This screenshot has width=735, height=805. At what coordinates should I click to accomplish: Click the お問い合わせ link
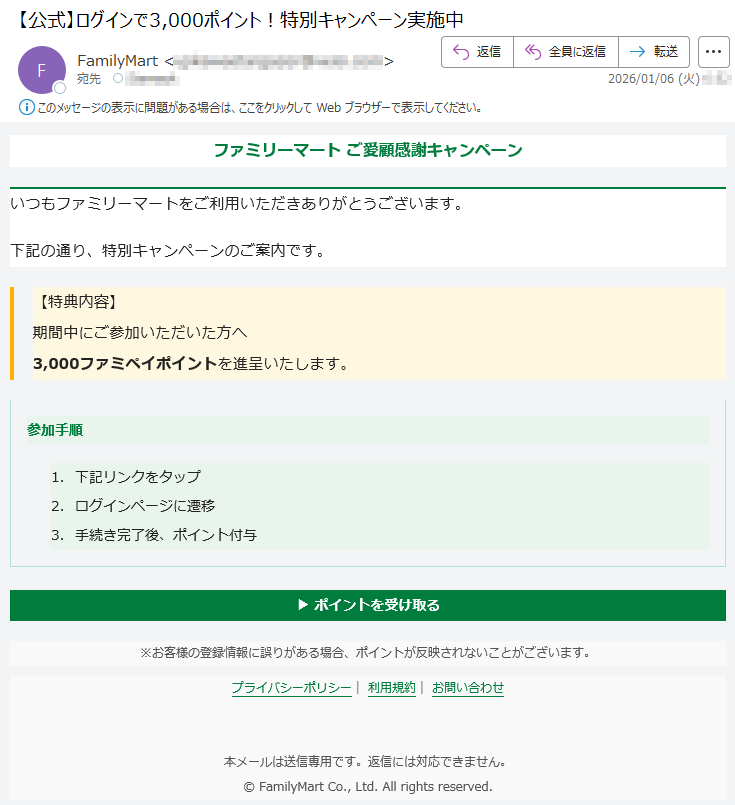click(467, 688)
